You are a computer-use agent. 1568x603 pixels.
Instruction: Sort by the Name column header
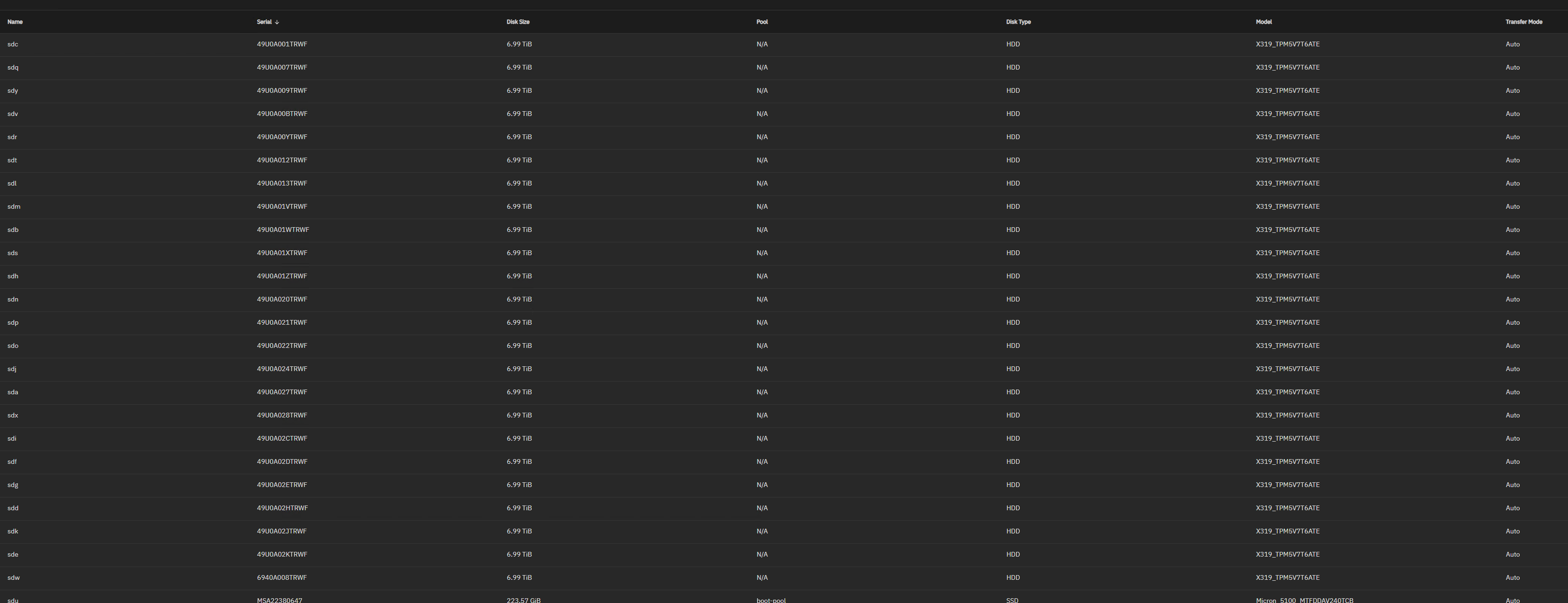15,22
